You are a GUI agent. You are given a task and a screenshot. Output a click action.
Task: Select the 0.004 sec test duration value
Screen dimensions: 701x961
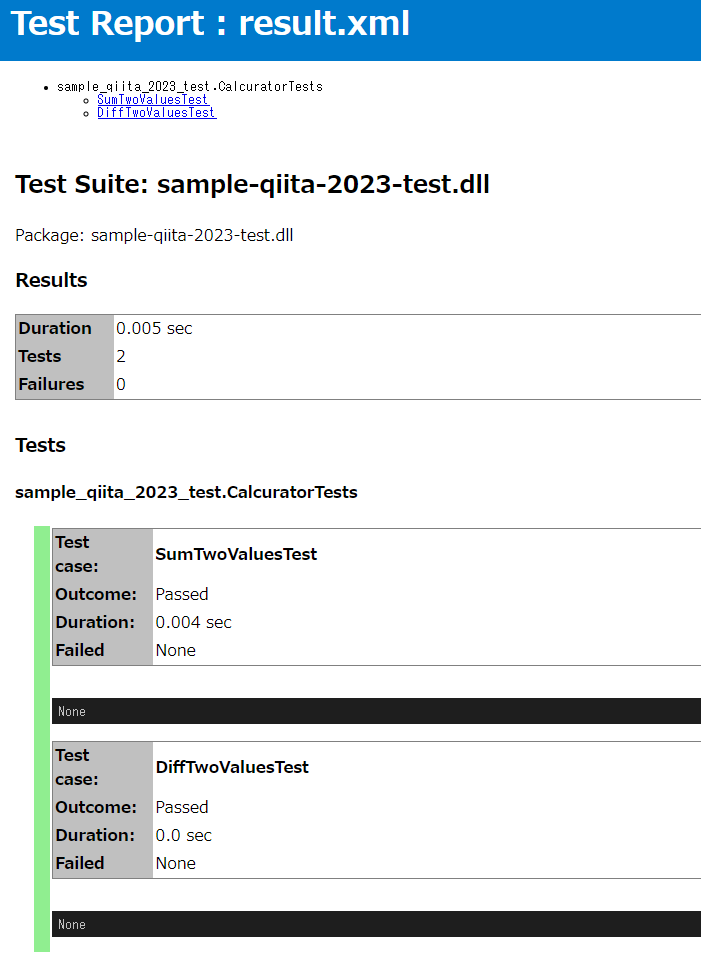click(193, 623)
